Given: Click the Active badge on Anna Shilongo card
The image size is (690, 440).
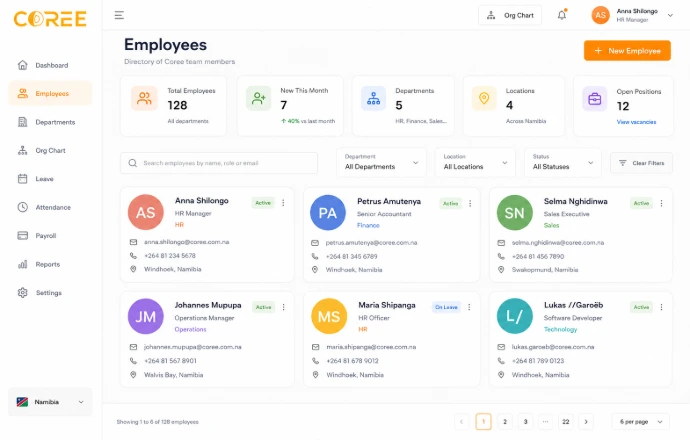Looking at the screenshot, I should point(263,203).
